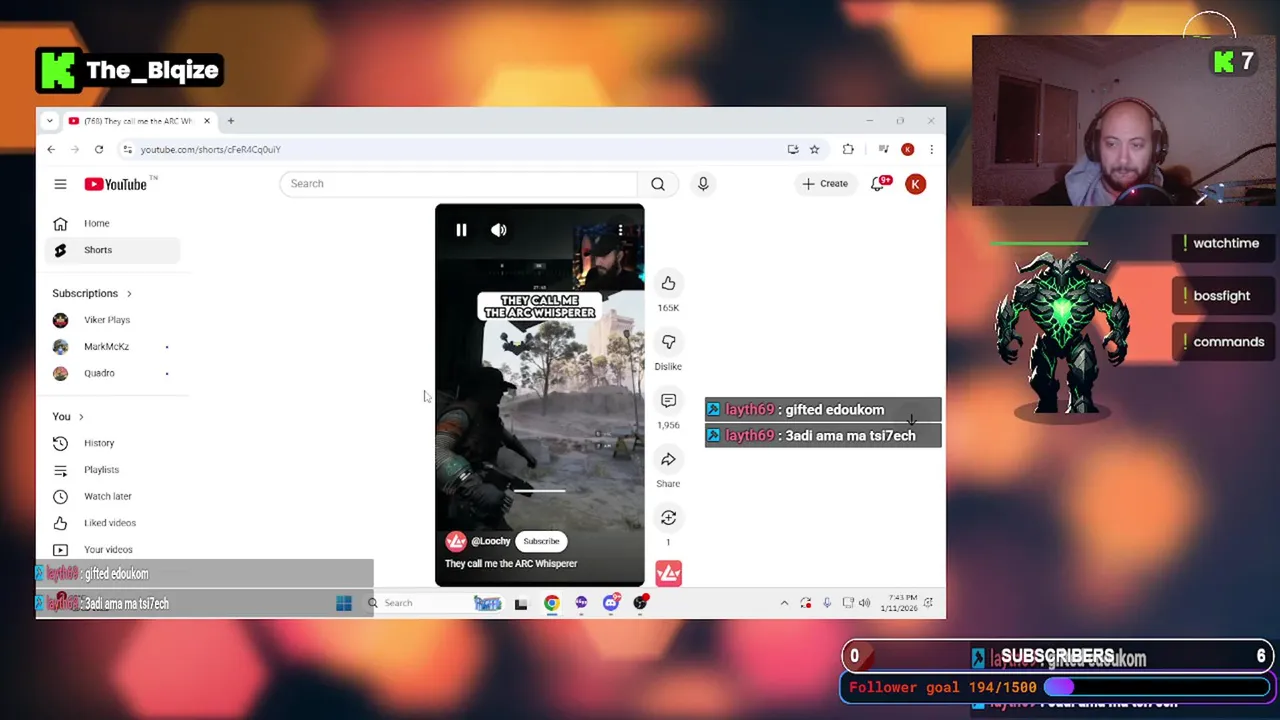The image size is (1280, 720).
Task: Close the YouTube Shorts tab
Action: (207, 121)
